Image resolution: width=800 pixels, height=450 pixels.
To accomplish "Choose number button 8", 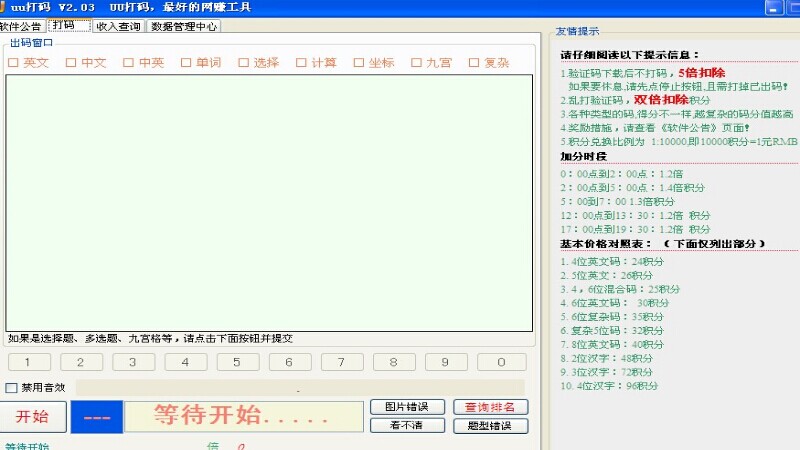I will point(394,362).
